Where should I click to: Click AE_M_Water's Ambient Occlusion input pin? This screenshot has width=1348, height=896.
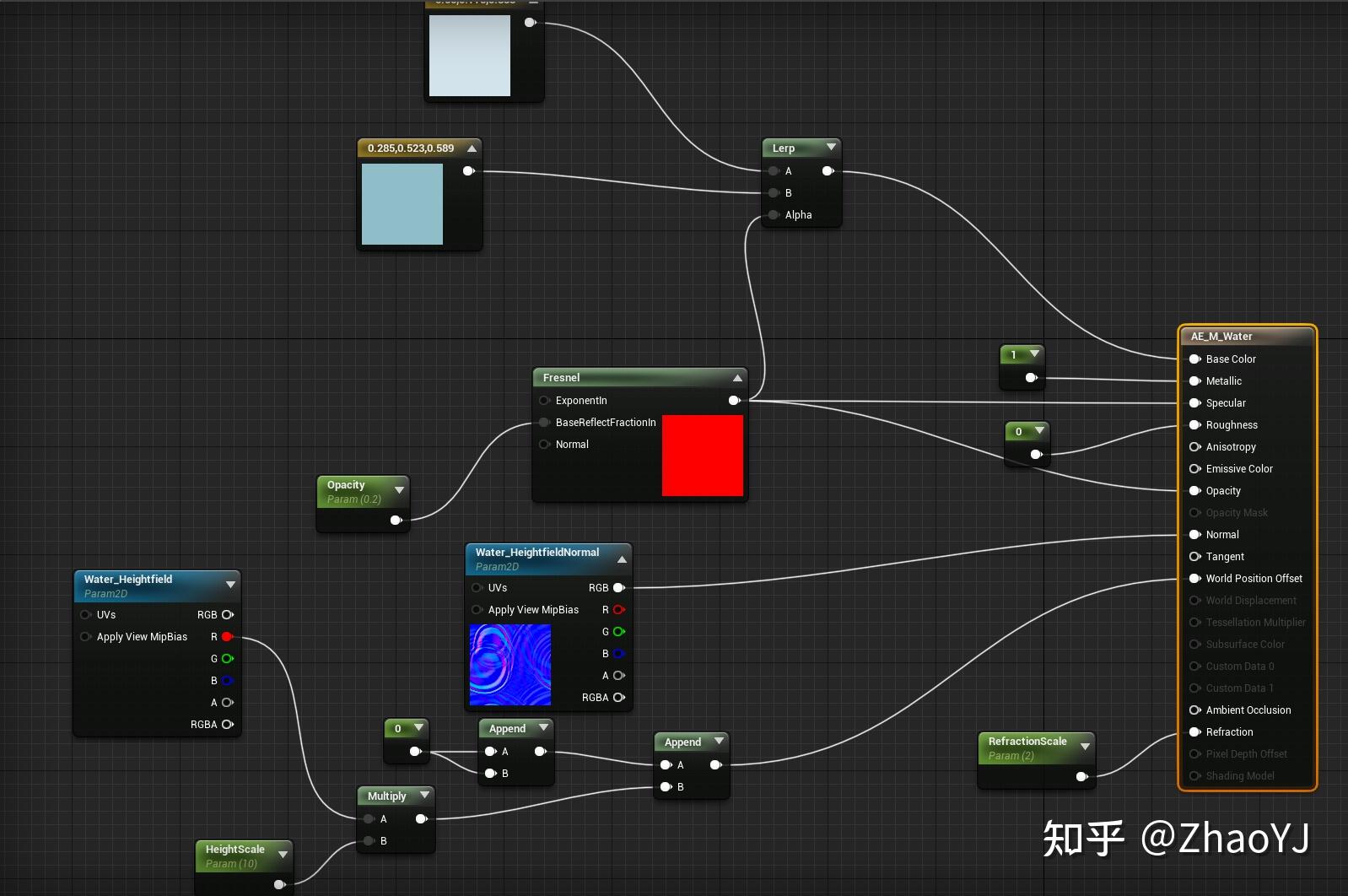pos(1195,710)
